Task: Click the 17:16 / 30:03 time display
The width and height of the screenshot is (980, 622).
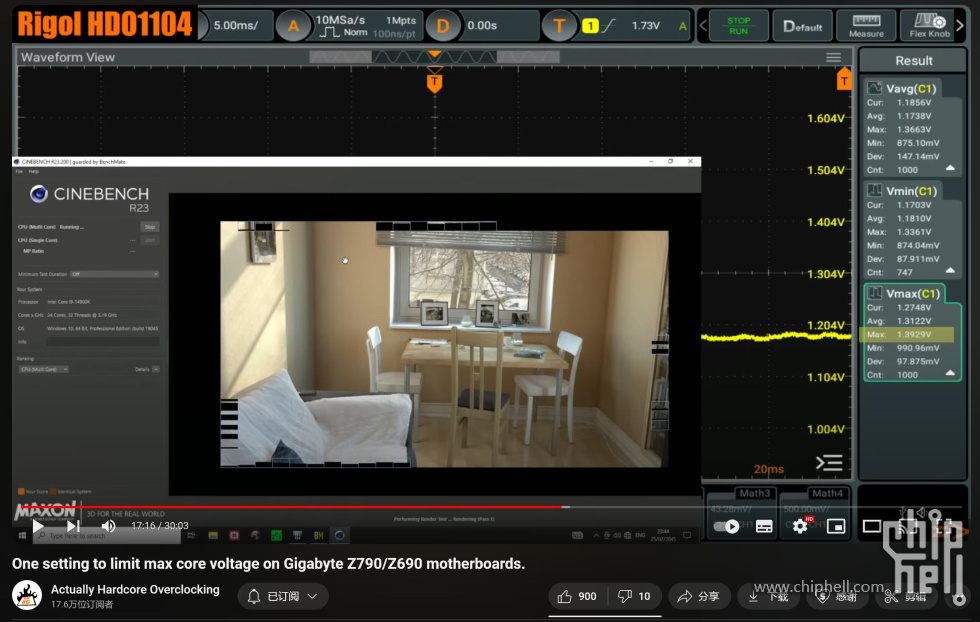Action: pyautogui.click(x=159, y=526)
